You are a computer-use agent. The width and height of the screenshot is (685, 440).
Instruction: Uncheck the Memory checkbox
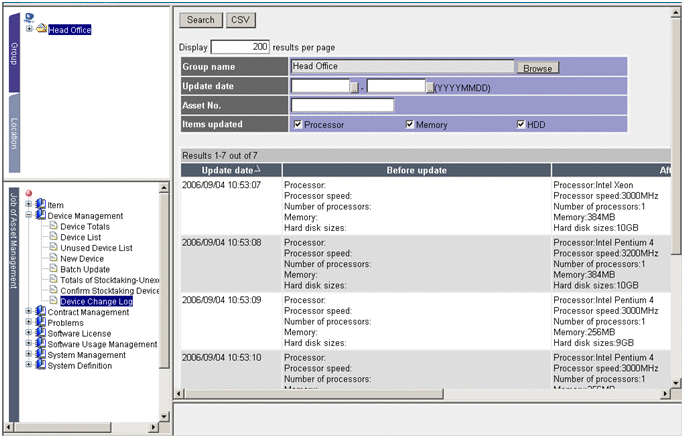tap(410, 125)
